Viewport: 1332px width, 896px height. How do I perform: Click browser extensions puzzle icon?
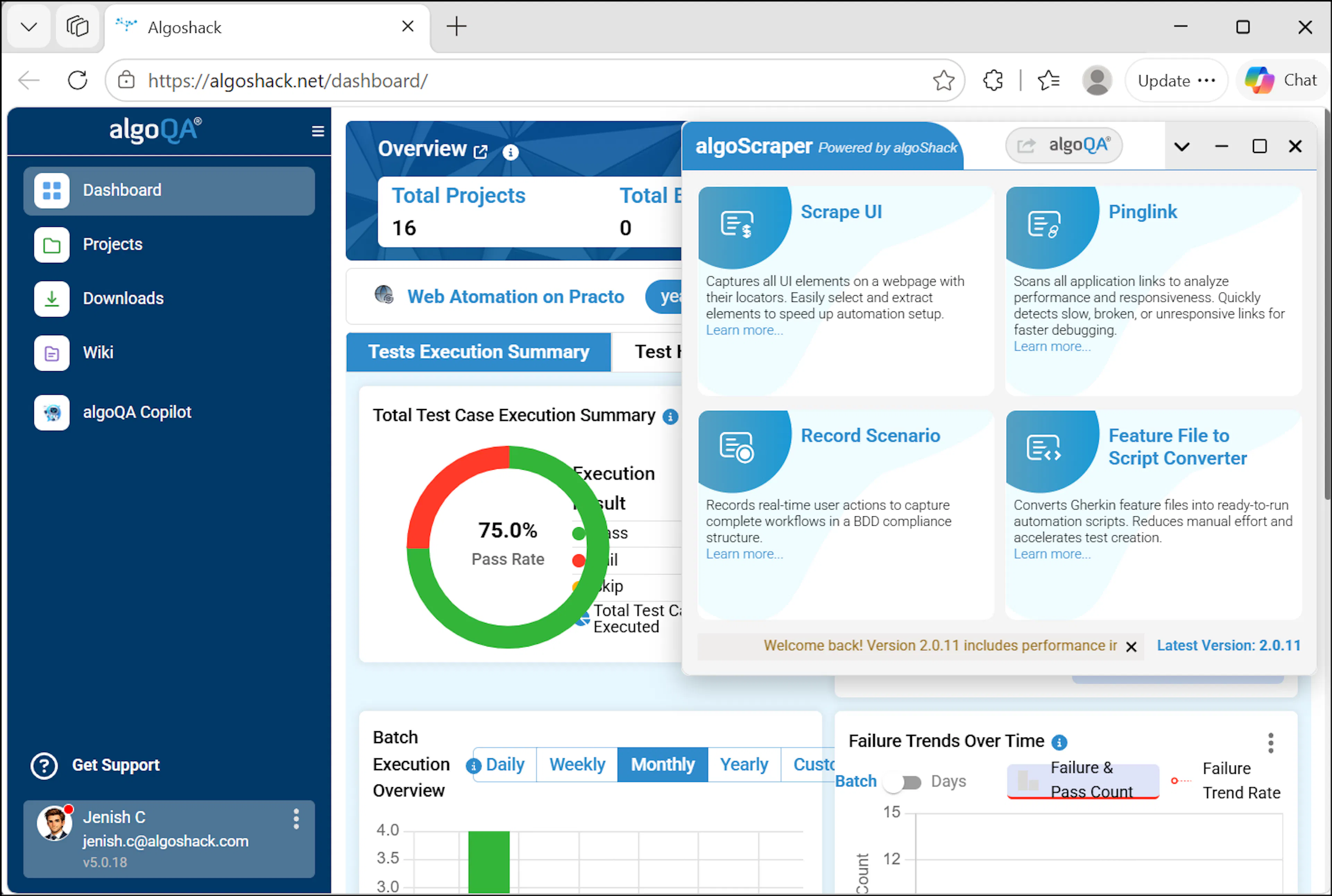[993, 80]
